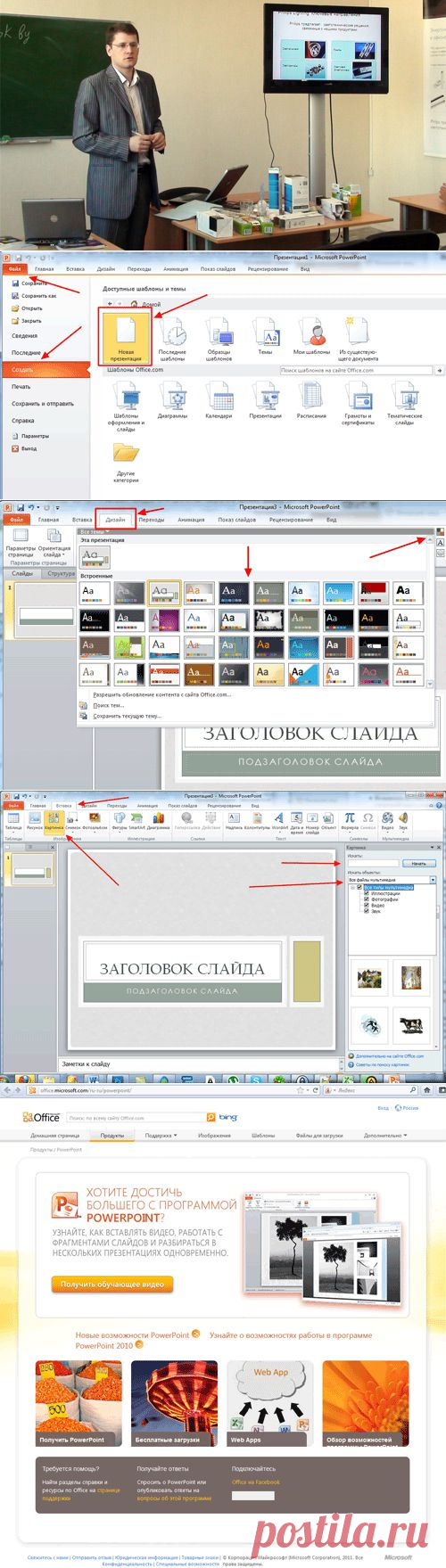The image size is (446, 1568).
Task: Open Последние шаблоны in available templates
Action: [172, 341]
